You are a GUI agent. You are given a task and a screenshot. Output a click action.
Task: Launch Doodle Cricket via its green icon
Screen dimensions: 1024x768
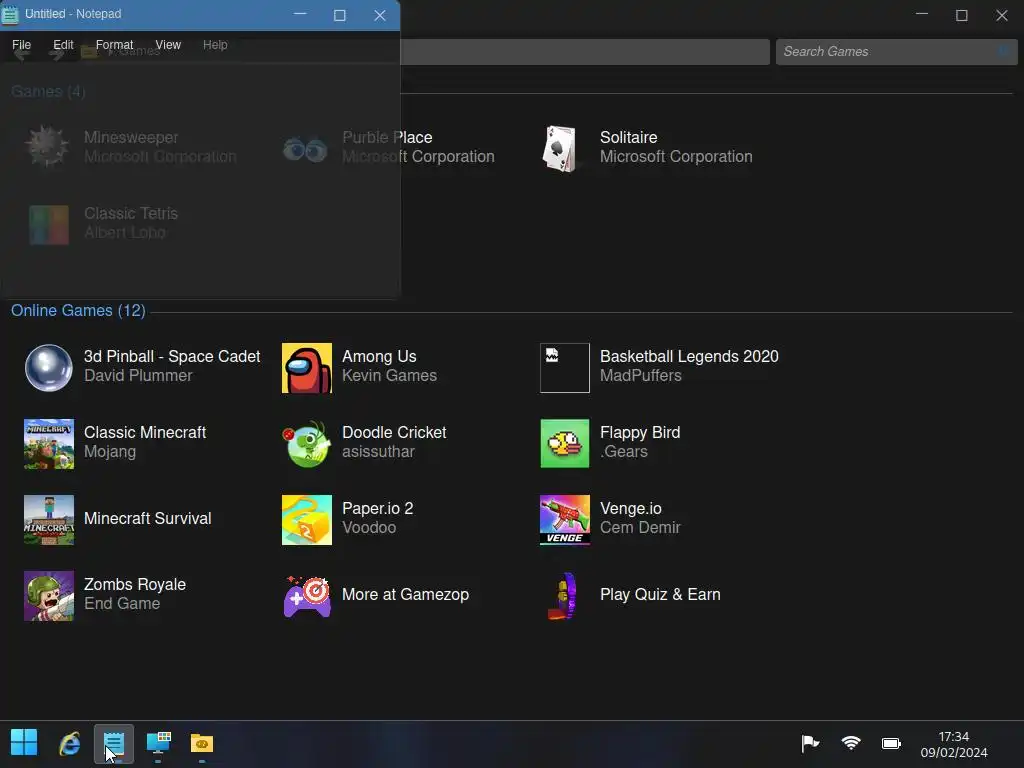pos(306,443)
